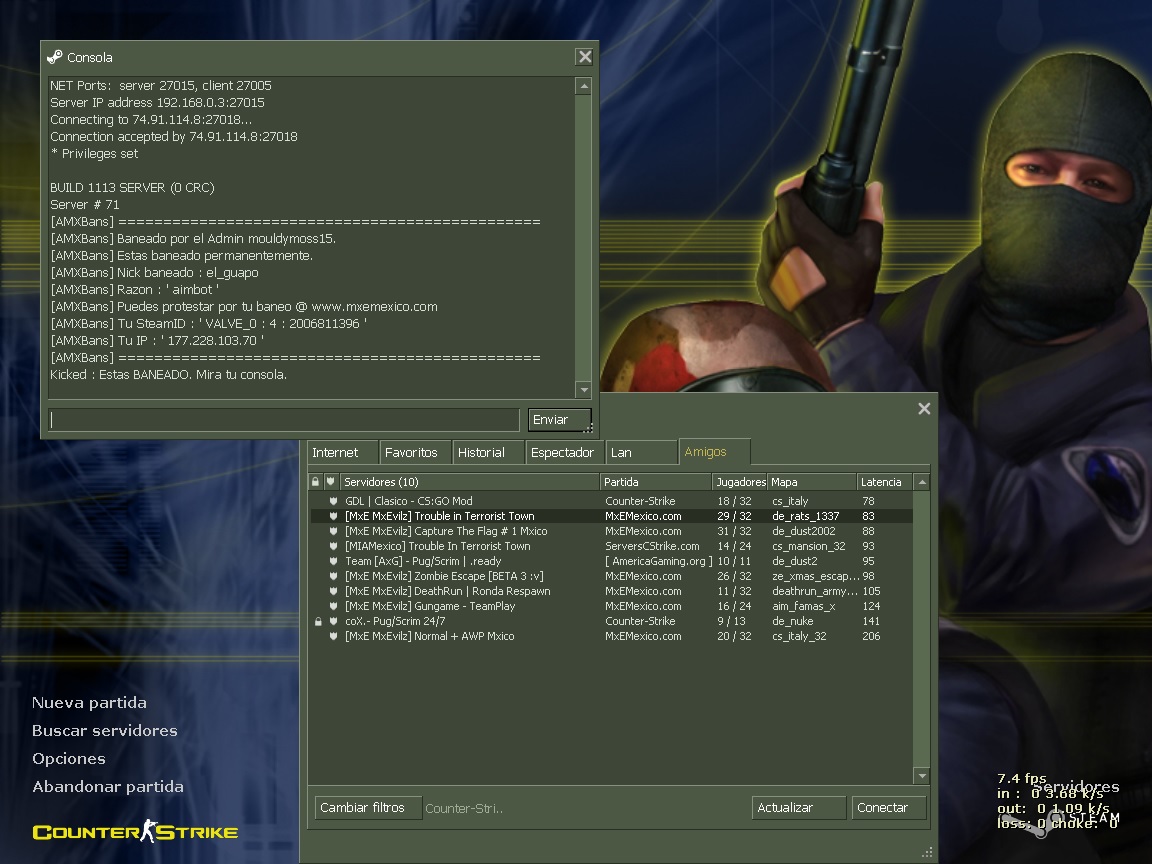Sort by Jugadores column header
The width and height of the screenshot is (1152, 864).
coord(740,482)
